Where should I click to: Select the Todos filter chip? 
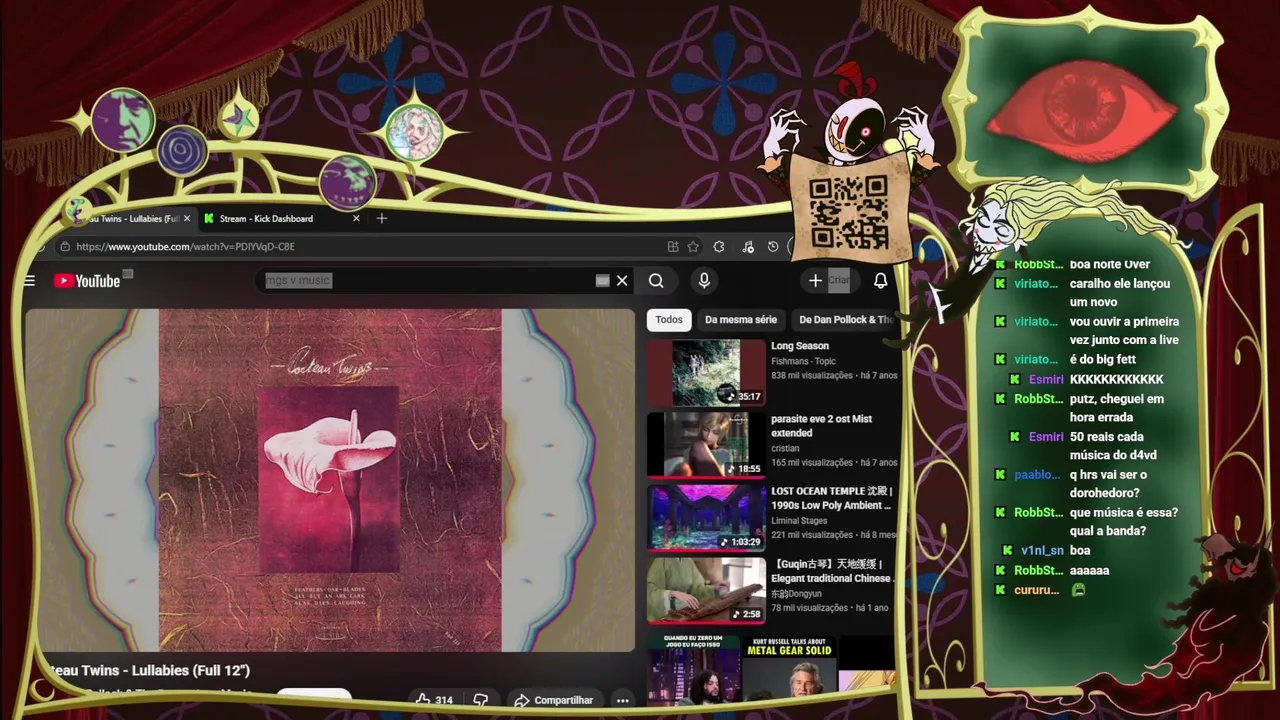[x=669, y=320]
